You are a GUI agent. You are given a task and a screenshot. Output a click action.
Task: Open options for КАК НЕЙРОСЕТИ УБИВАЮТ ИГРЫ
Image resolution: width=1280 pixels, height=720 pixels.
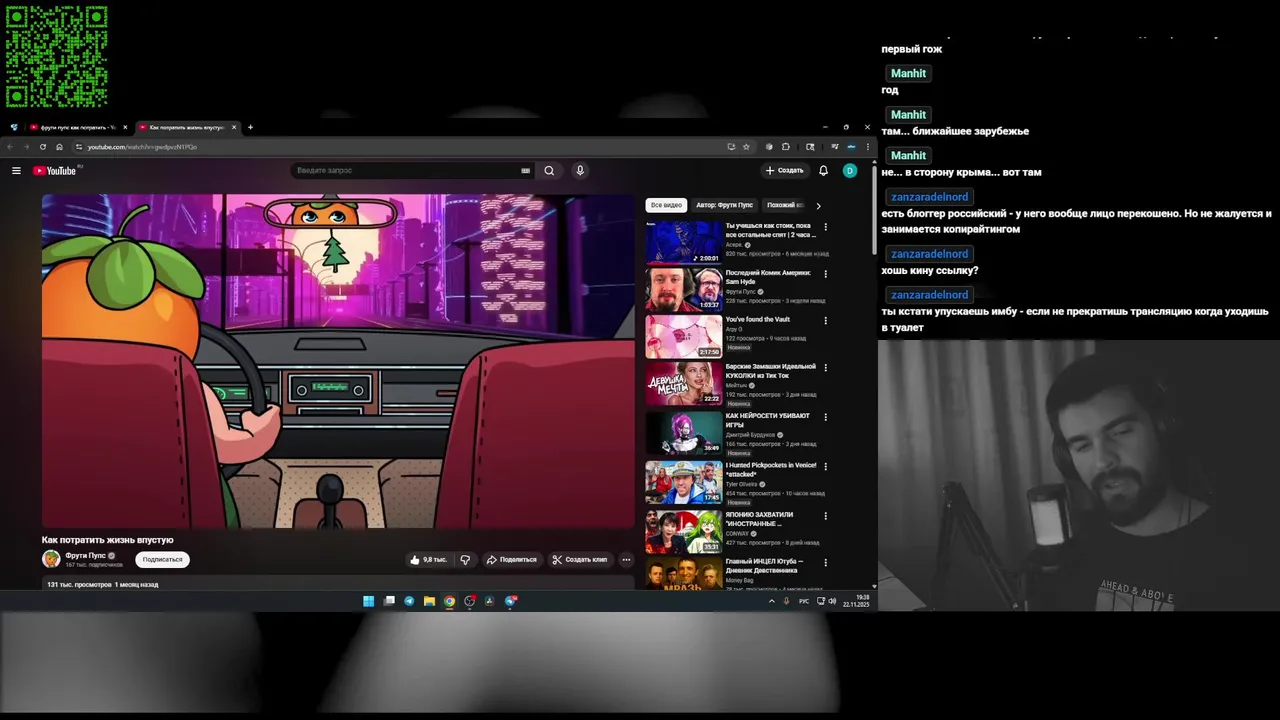(x=826, y=417)
